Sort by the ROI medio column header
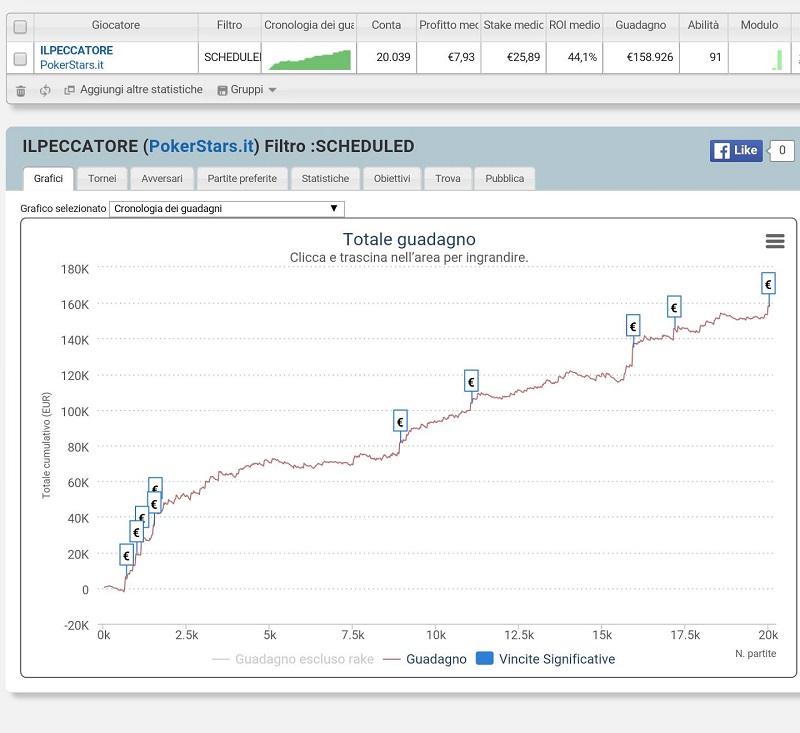Screen dimensions: 800x733 click(x=574, y=25)
